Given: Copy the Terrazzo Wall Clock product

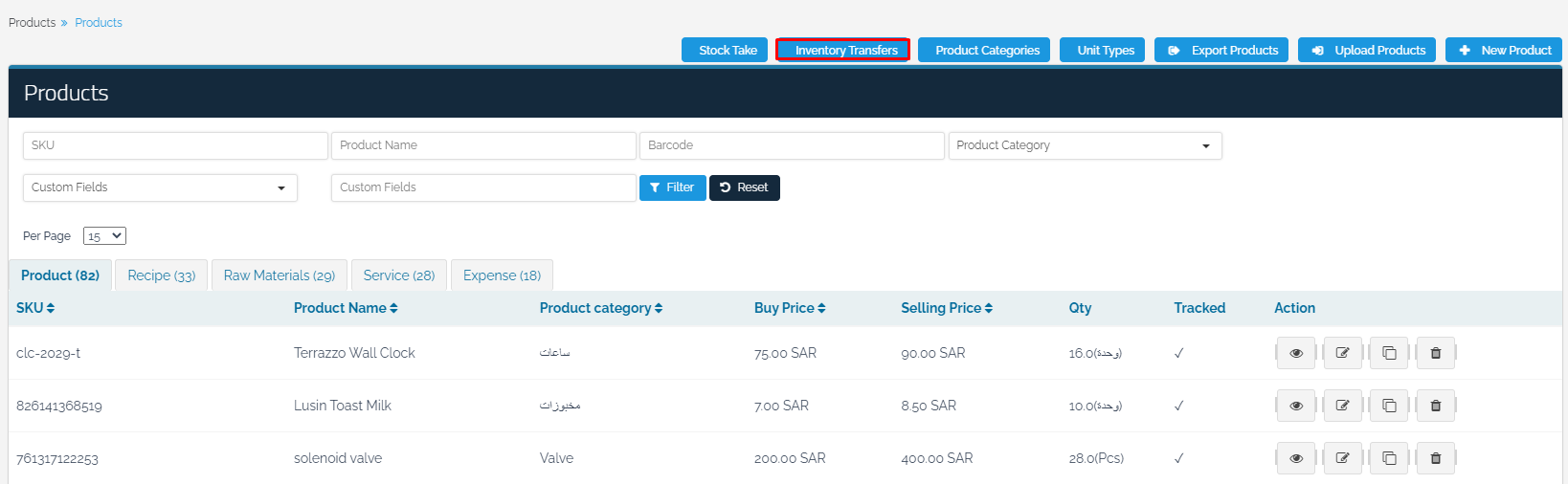Looking at the screenshot, I should click(1389, 353).
